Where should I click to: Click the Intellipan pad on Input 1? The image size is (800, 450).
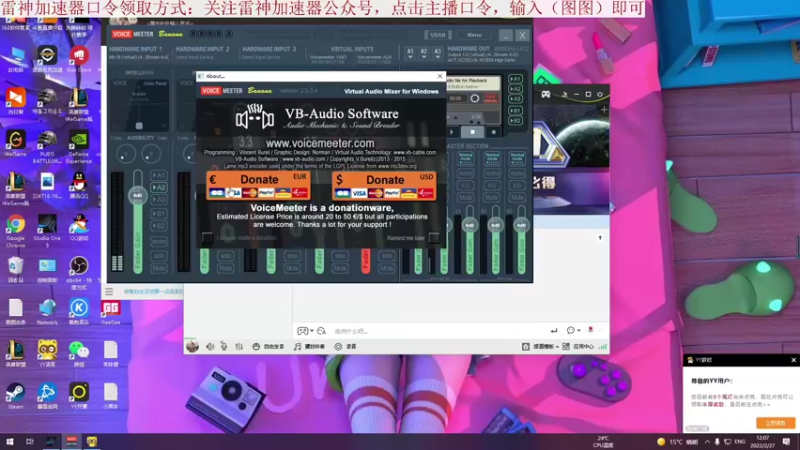pos(139,106)
